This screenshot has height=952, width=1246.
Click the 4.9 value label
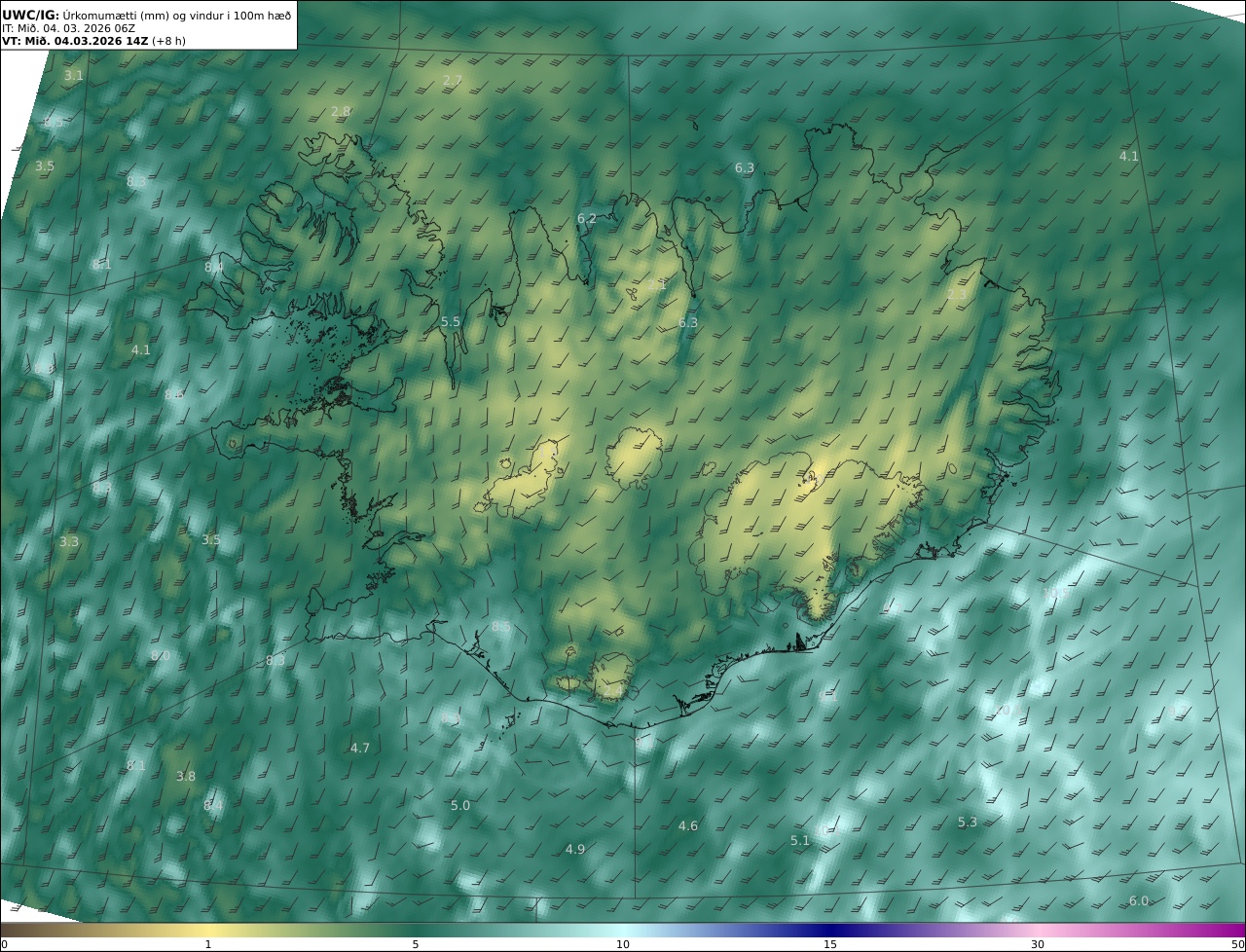tap(575, 849)
